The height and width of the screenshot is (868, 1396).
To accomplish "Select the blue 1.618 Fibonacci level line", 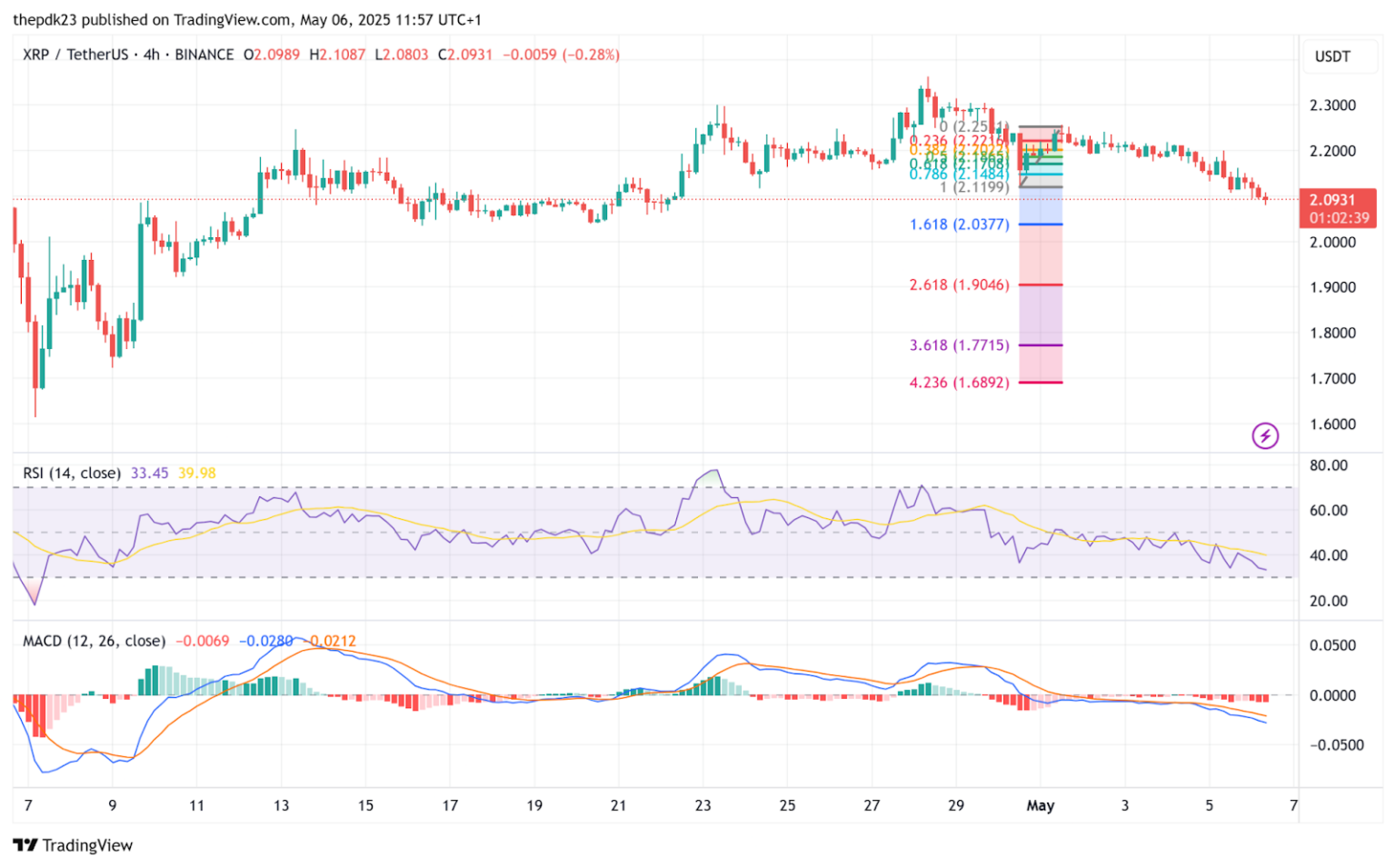I will click(1041, 224).
